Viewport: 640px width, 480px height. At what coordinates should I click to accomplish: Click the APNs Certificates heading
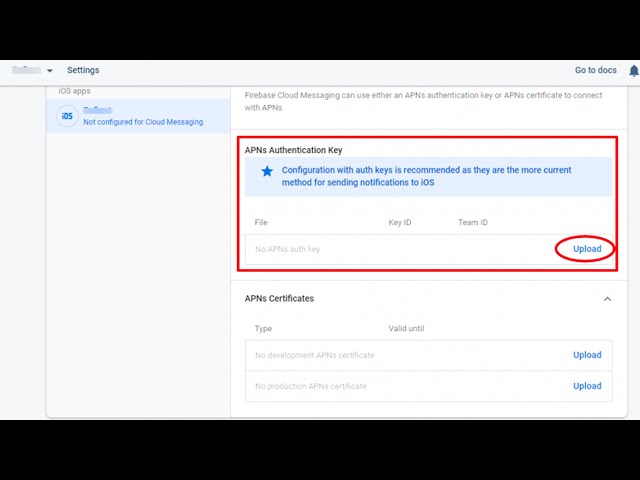tap(279, 298)
